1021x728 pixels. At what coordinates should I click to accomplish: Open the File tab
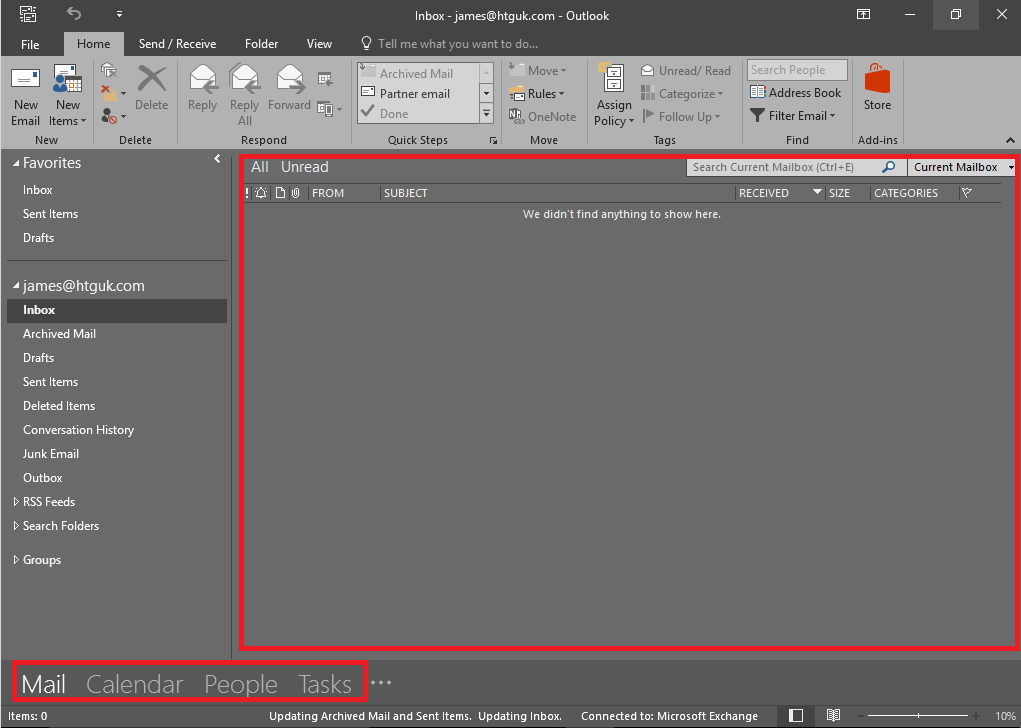[x=30, y=44]
